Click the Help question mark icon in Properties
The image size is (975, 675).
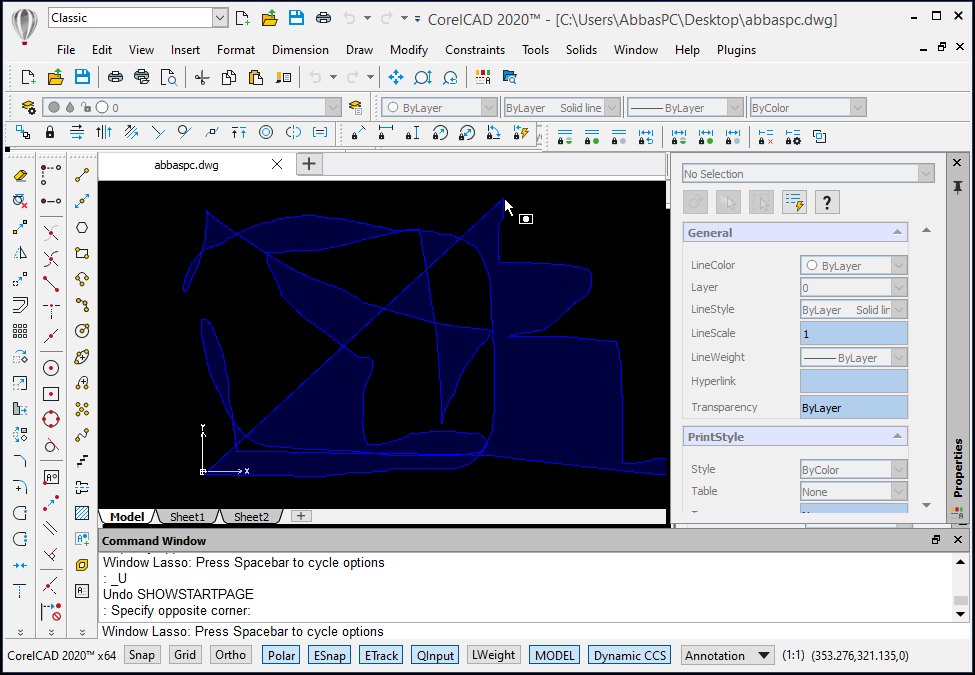pyautogui.click(x=827, y=202)
